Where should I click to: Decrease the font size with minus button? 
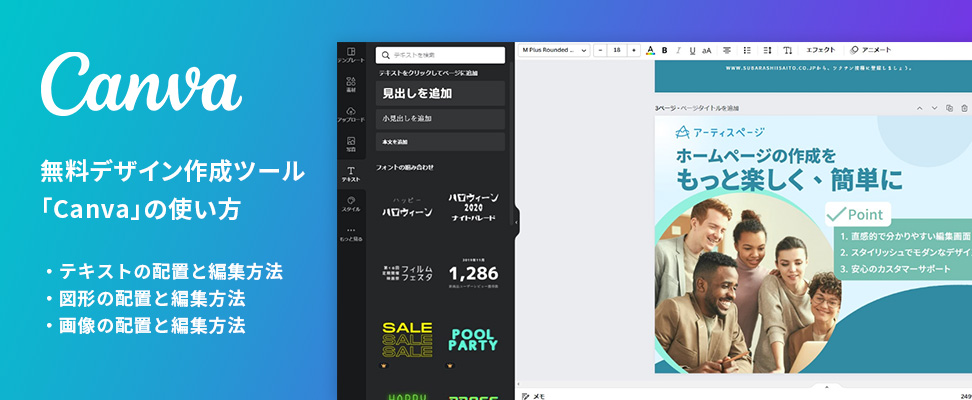pos(600,50)
